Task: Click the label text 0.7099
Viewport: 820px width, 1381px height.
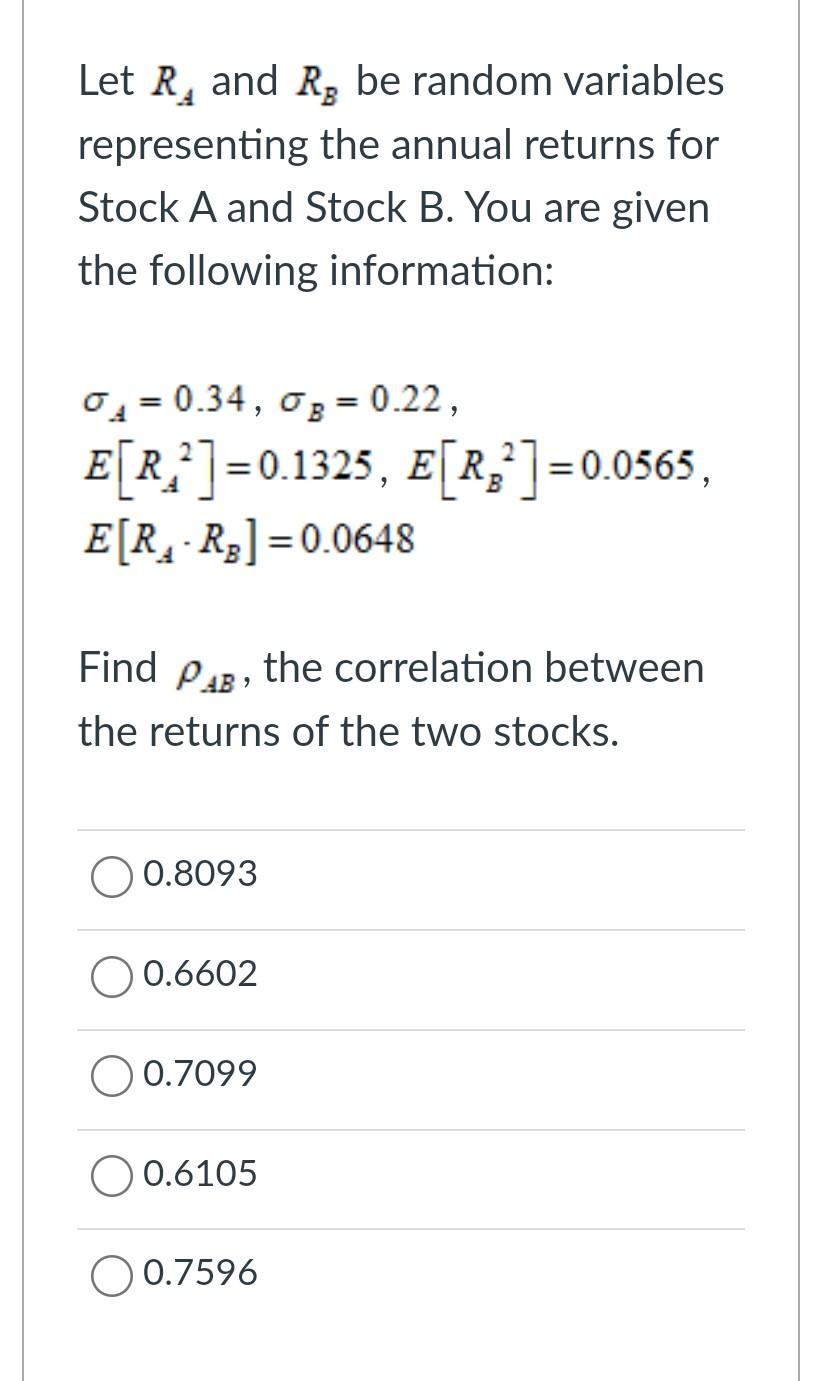Action: point(200,1074)
